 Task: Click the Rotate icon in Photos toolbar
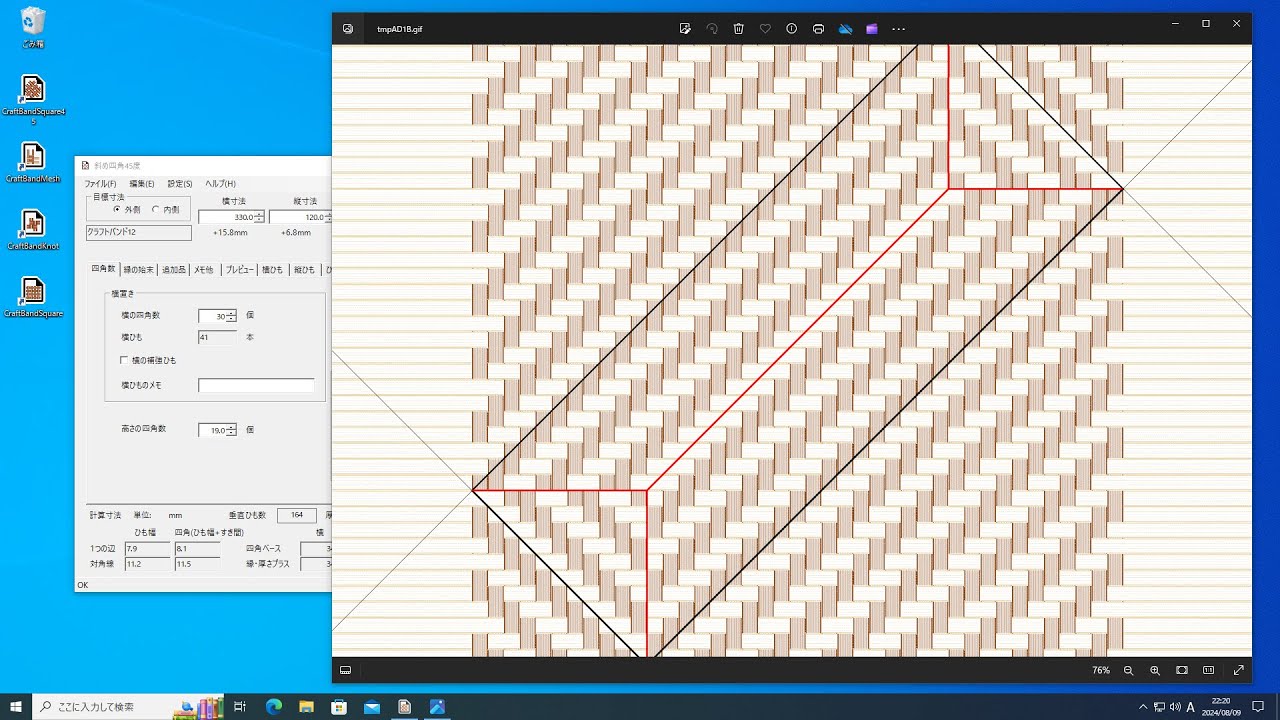[712, 29]
